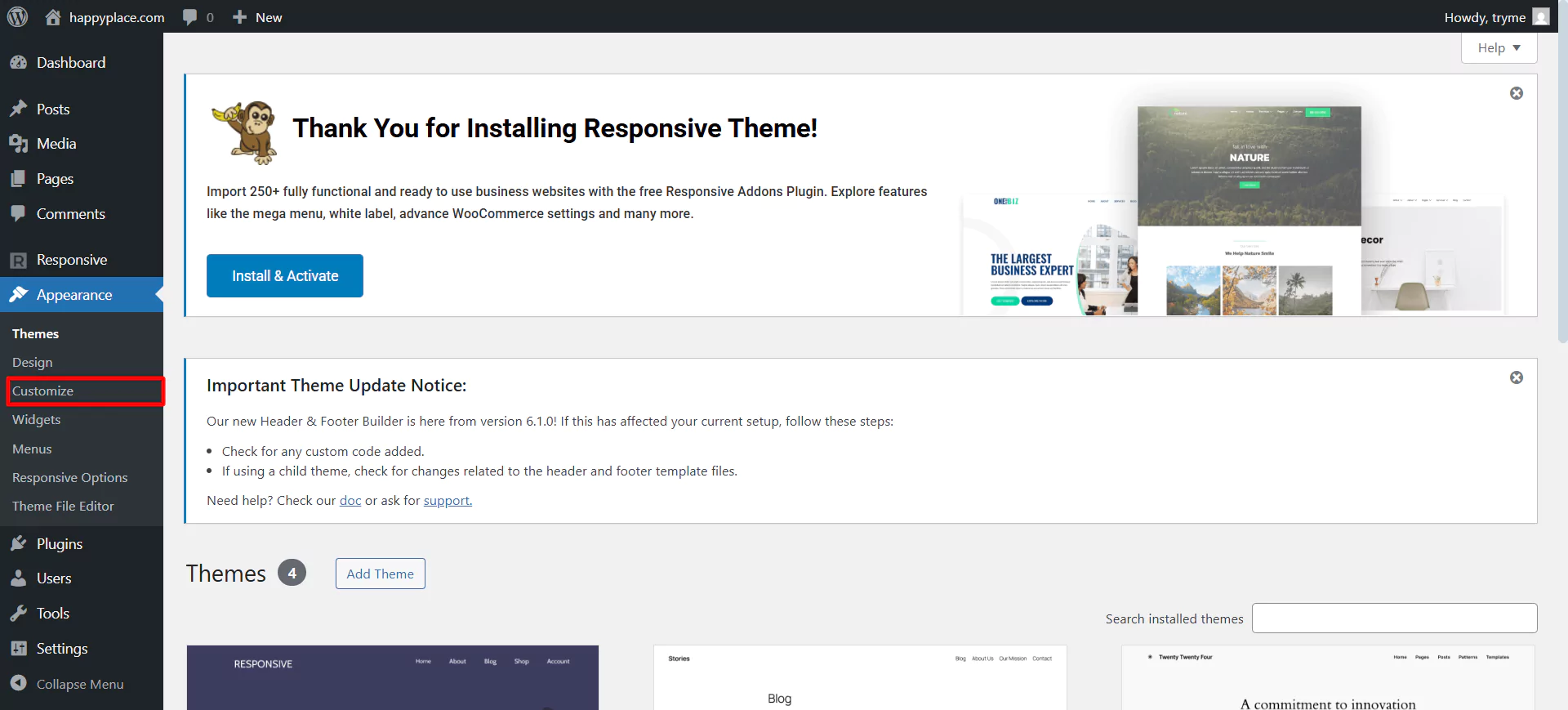Click the monkey mascot image

[x=245, y=132]
